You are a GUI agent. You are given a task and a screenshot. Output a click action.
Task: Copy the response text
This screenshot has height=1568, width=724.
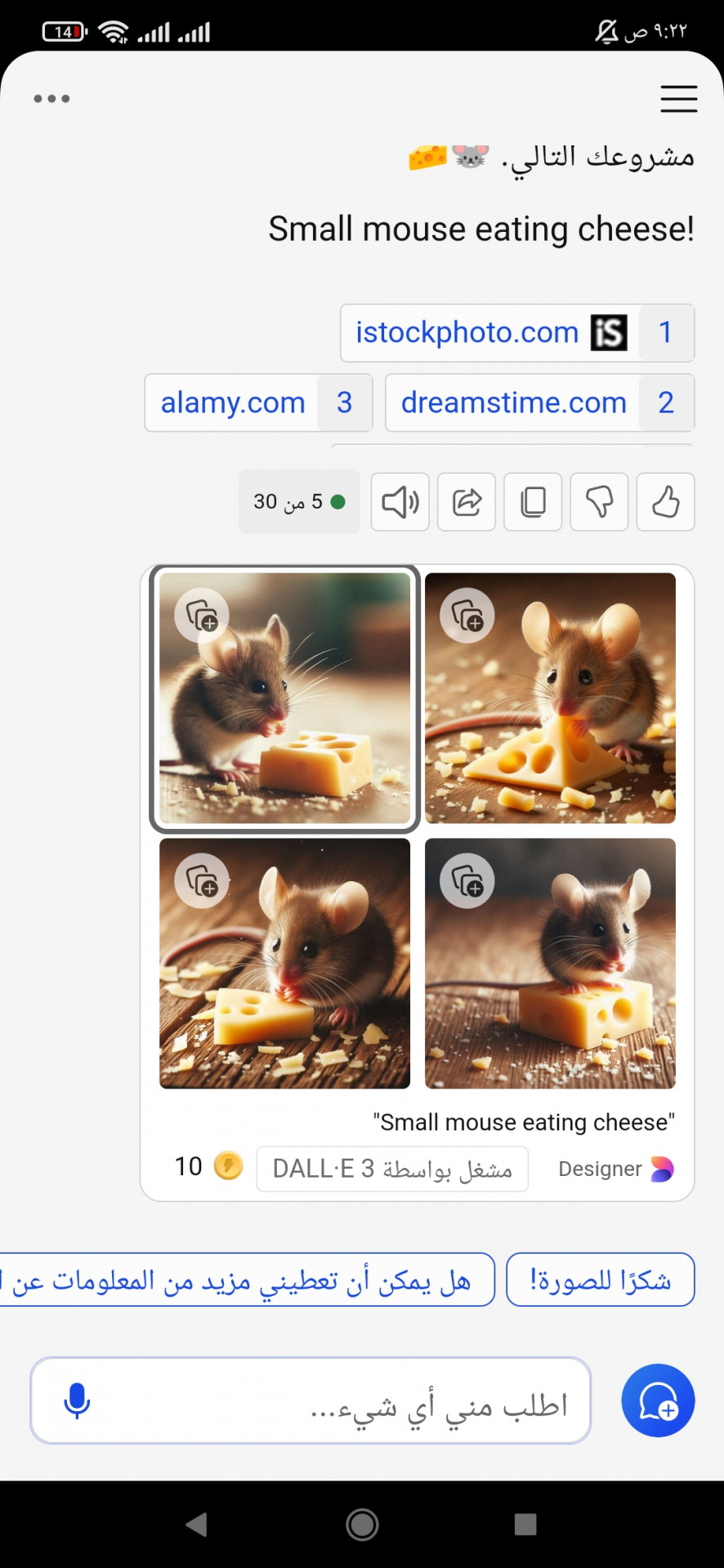coord(533,501)
